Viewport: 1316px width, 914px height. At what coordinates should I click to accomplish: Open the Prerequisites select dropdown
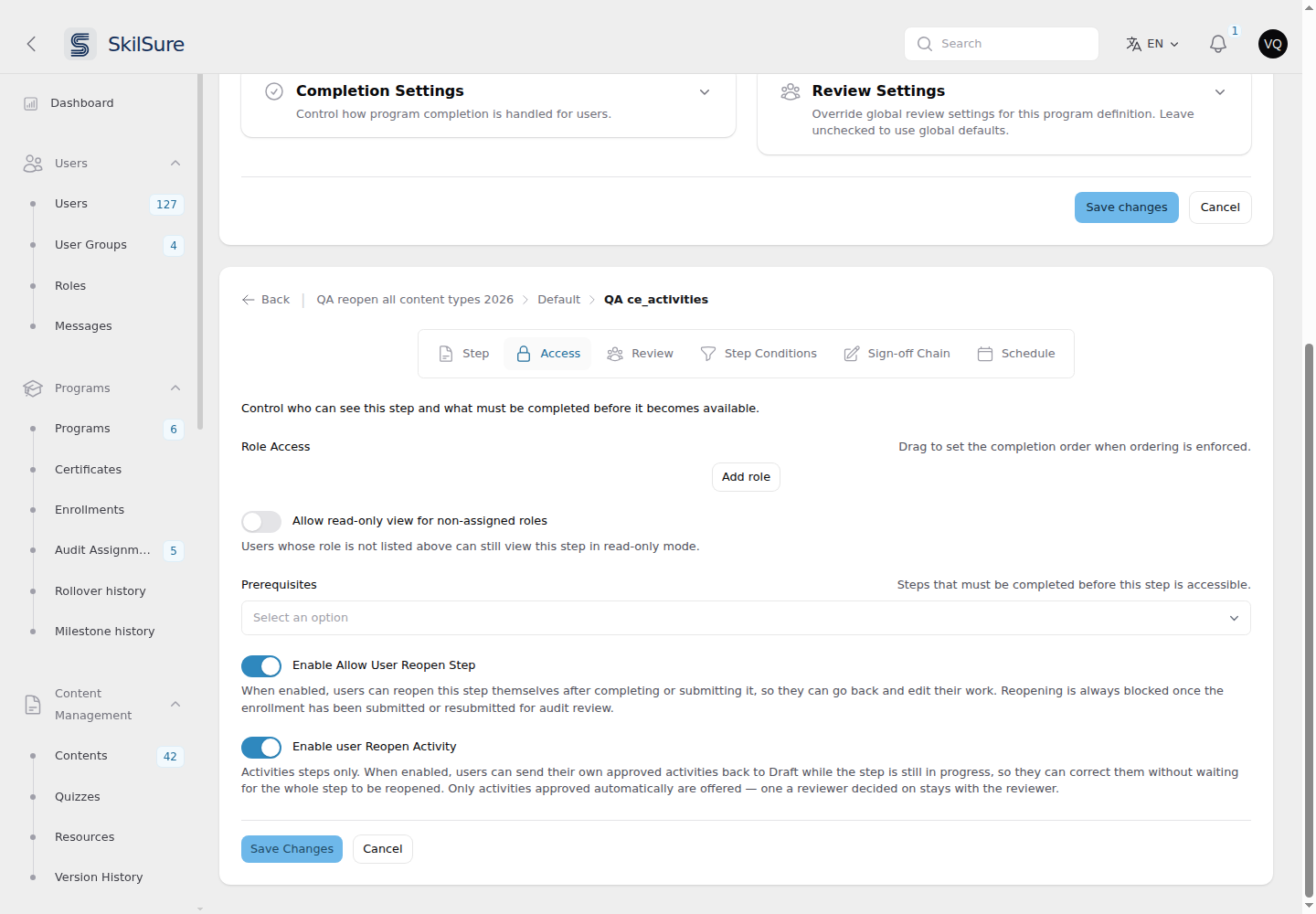(746, 618)
